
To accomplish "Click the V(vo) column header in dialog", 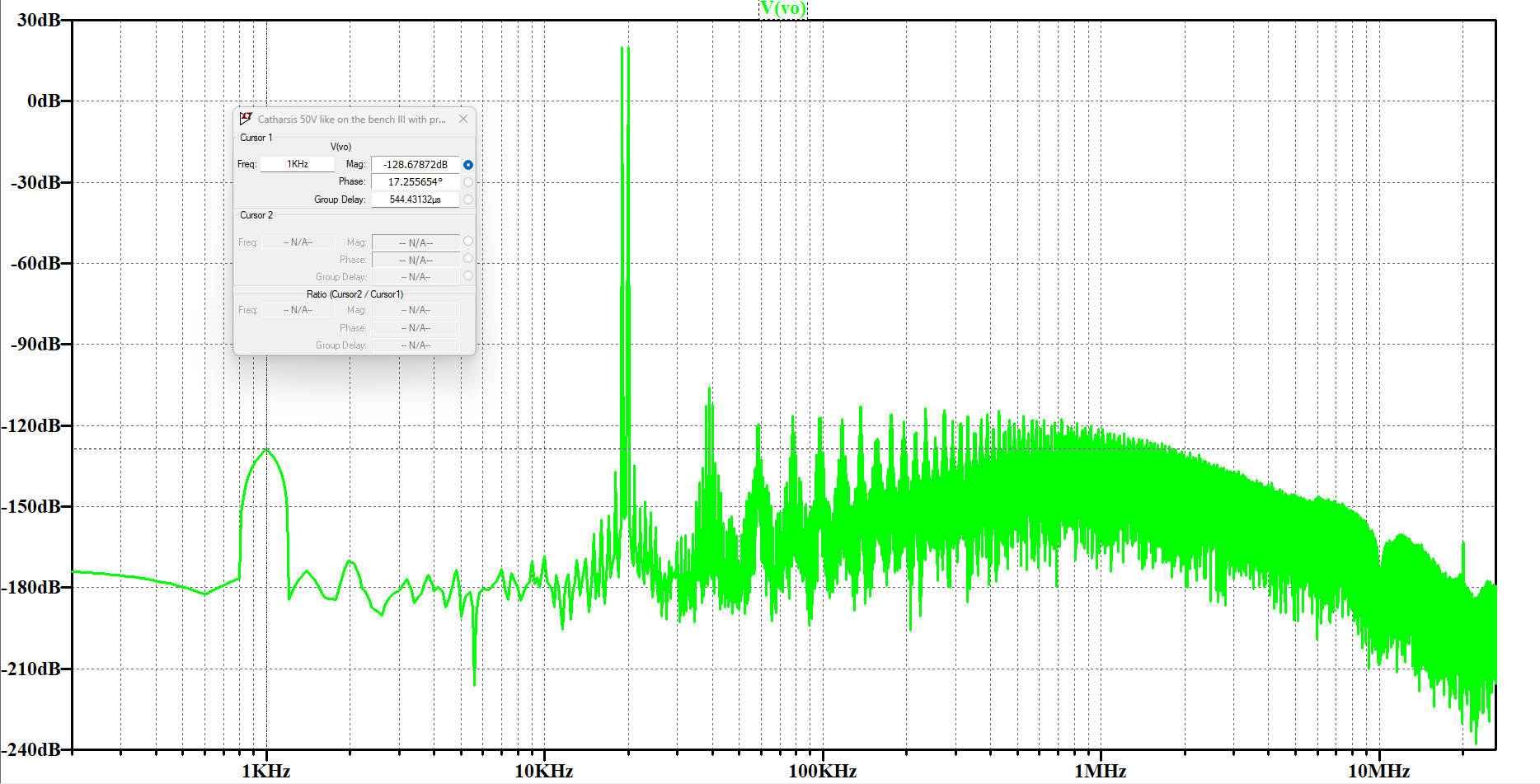I will 340,147.
